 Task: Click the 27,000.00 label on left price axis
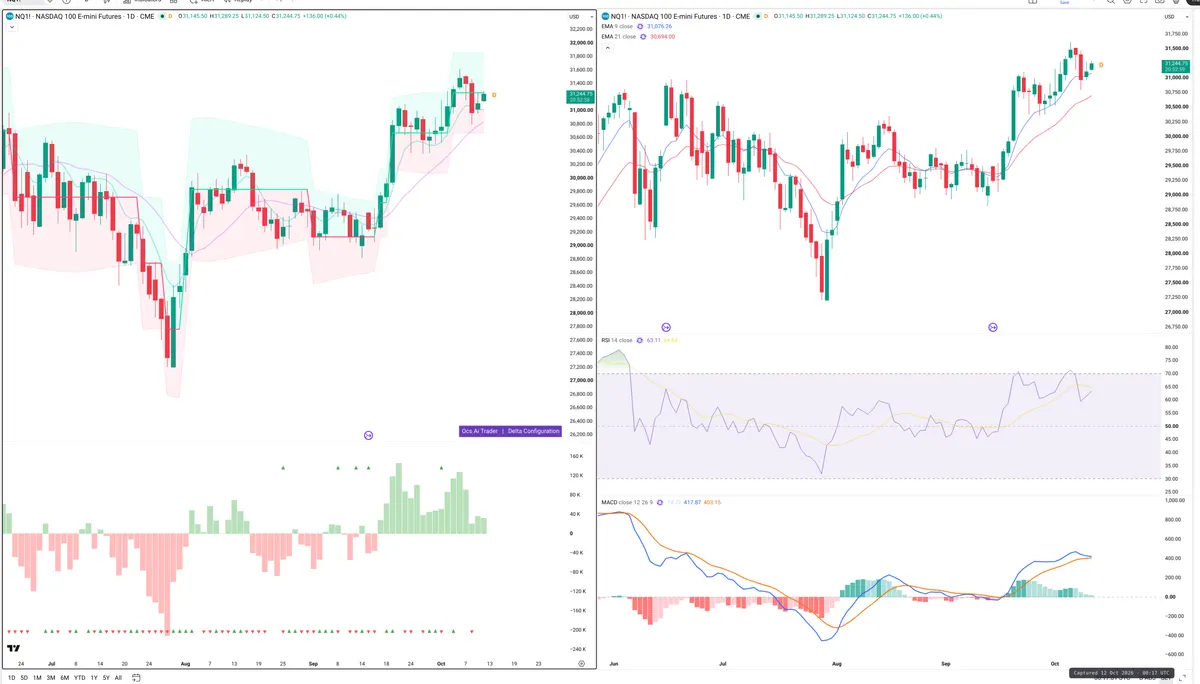pyautogui.click(x=581, y=380)
